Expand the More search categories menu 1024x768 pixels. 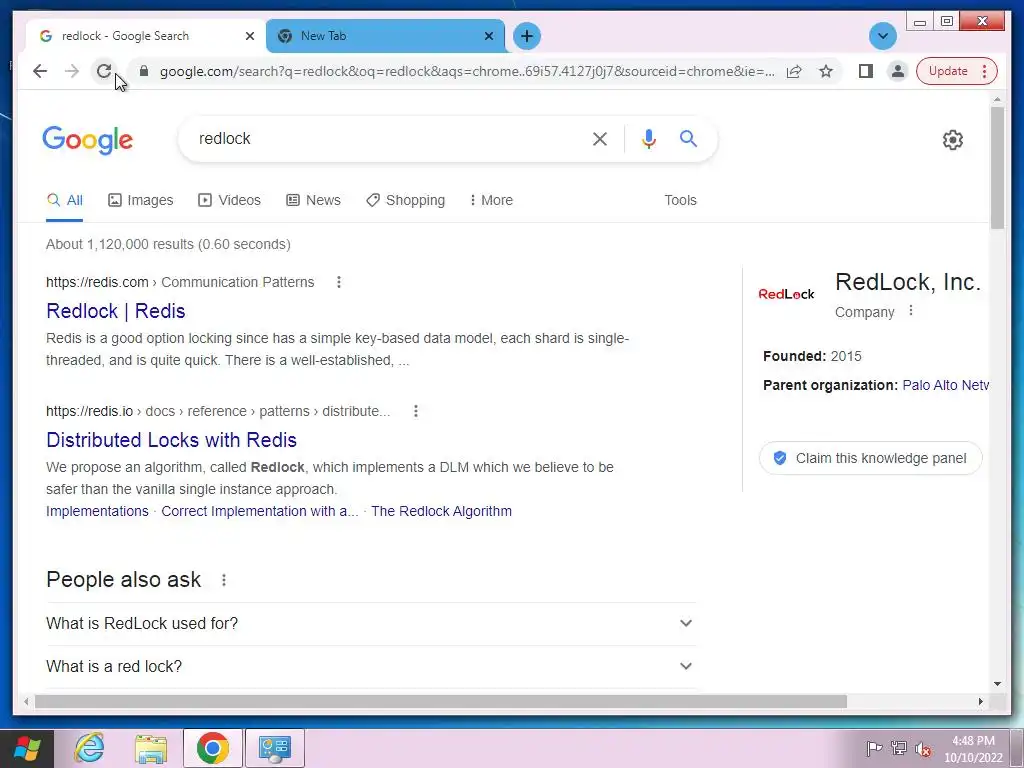point(491,200)
